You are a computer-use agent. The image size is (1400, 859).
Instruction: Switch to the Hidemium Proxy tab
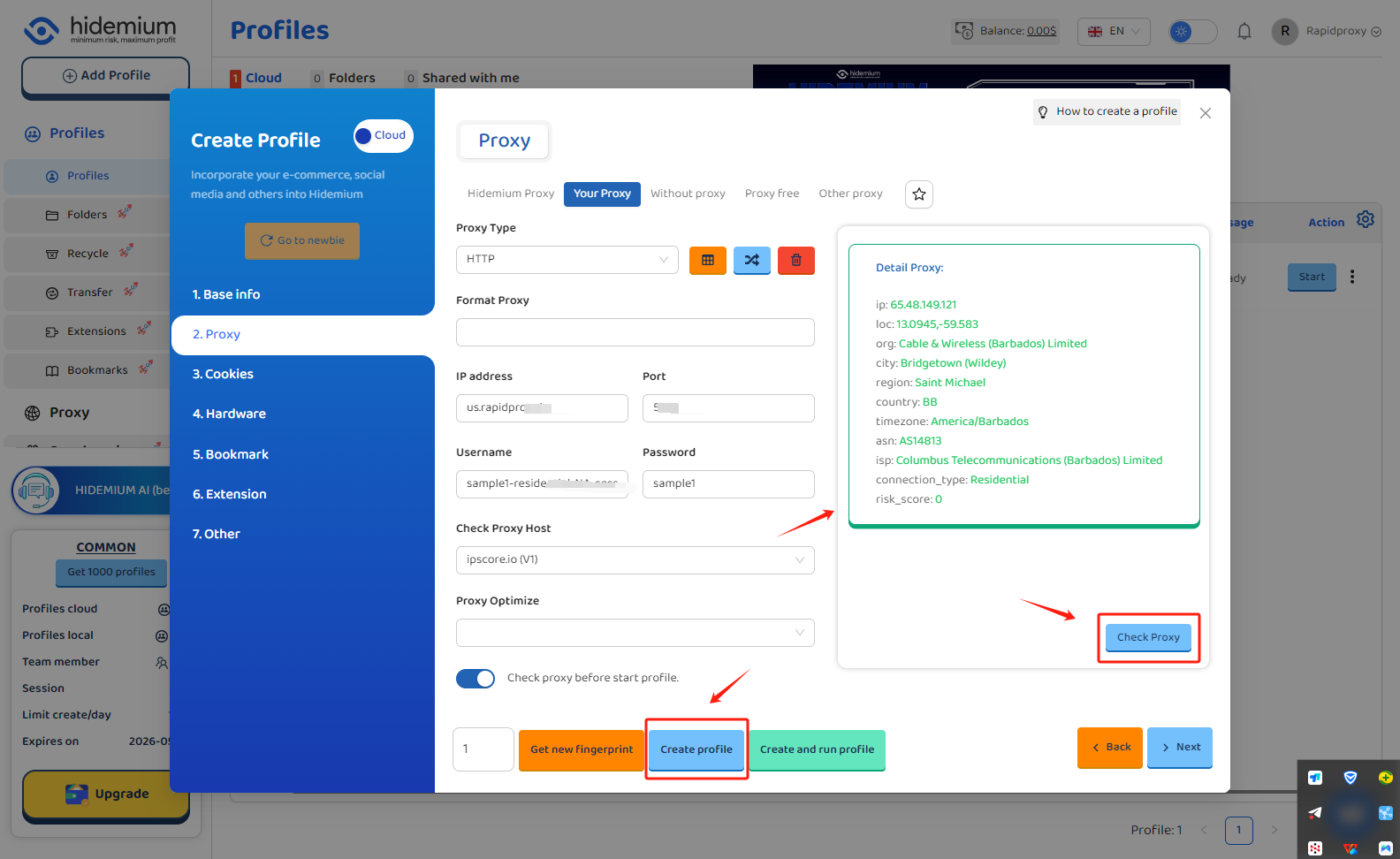click(511, 194)
